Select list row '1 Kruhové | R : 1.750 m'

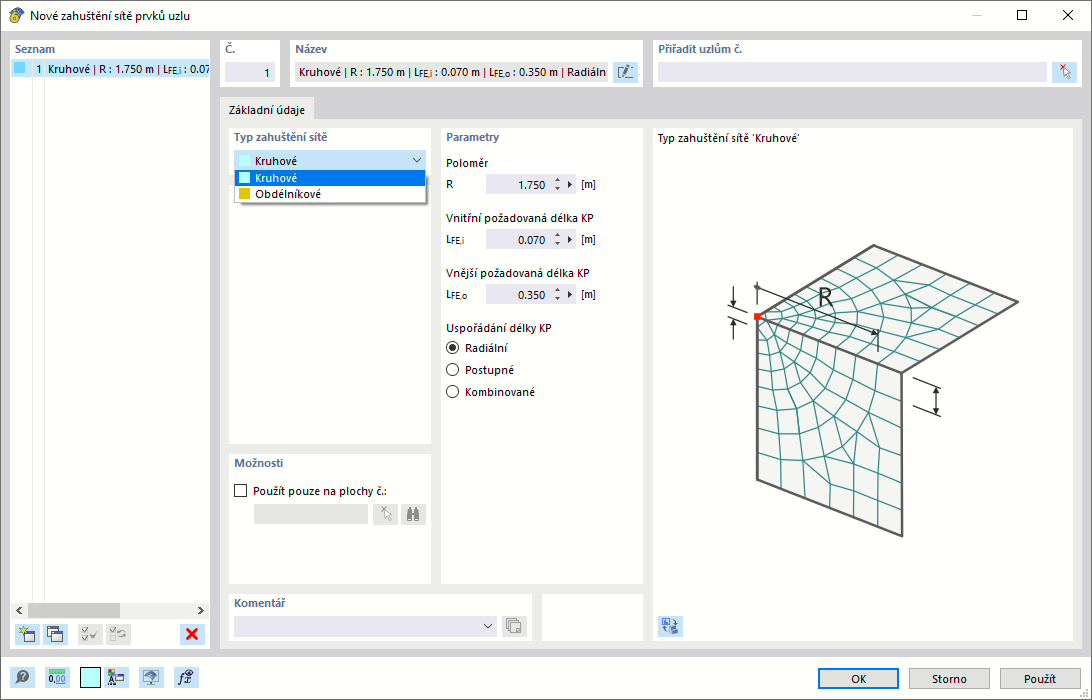[x=110, y=68]
